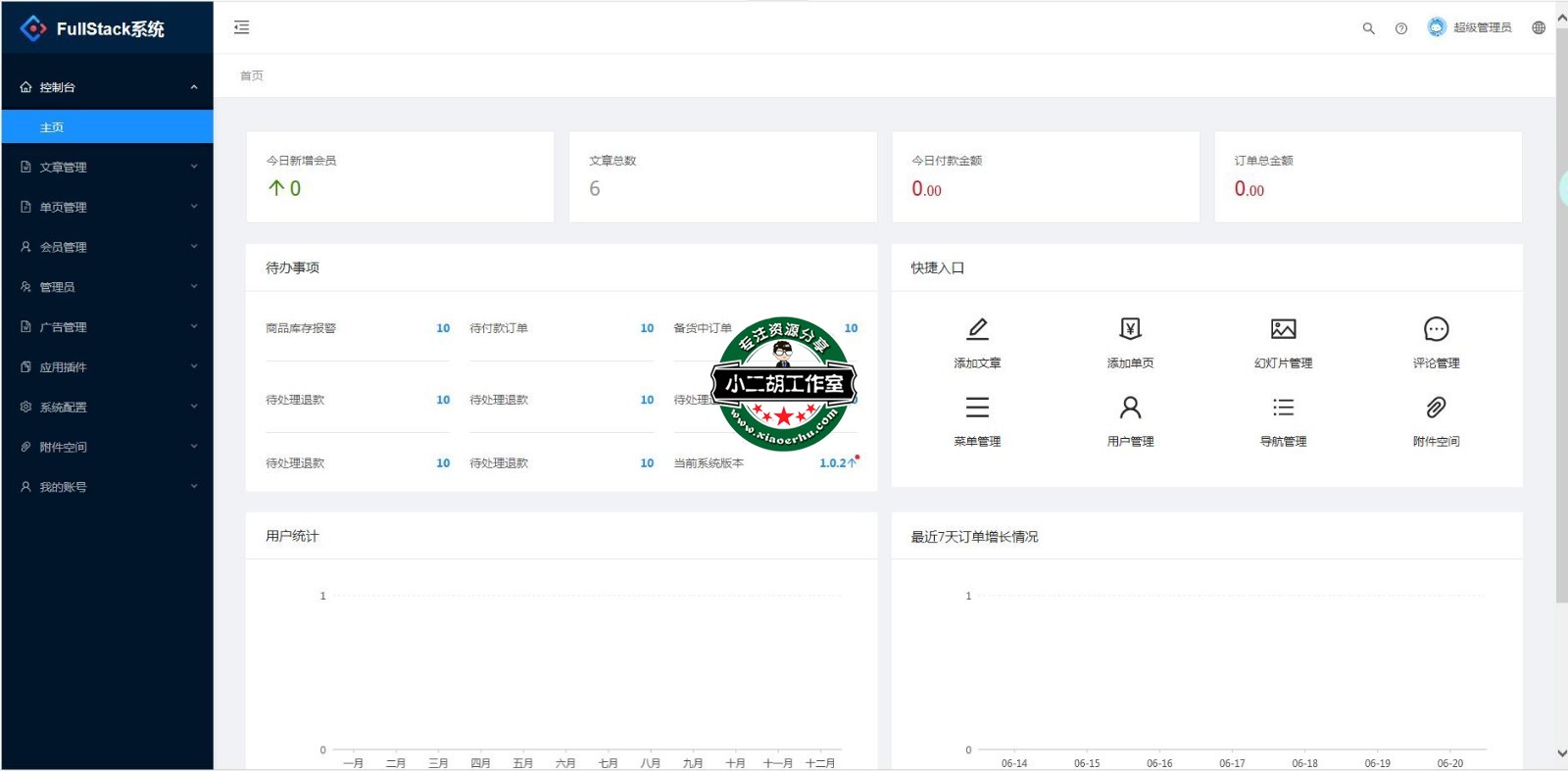Click the 1.0.2 system version link
The image size is (1568, 771).
coord(833,463)
